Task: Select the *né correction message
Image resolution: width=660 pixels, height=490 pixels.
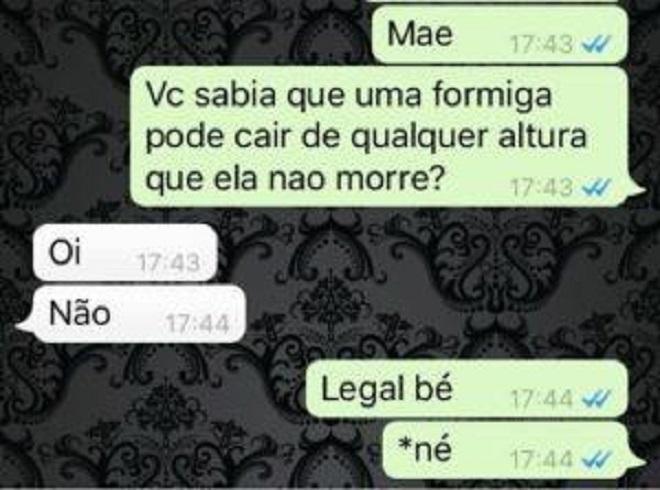Action: tap(514, 450)
